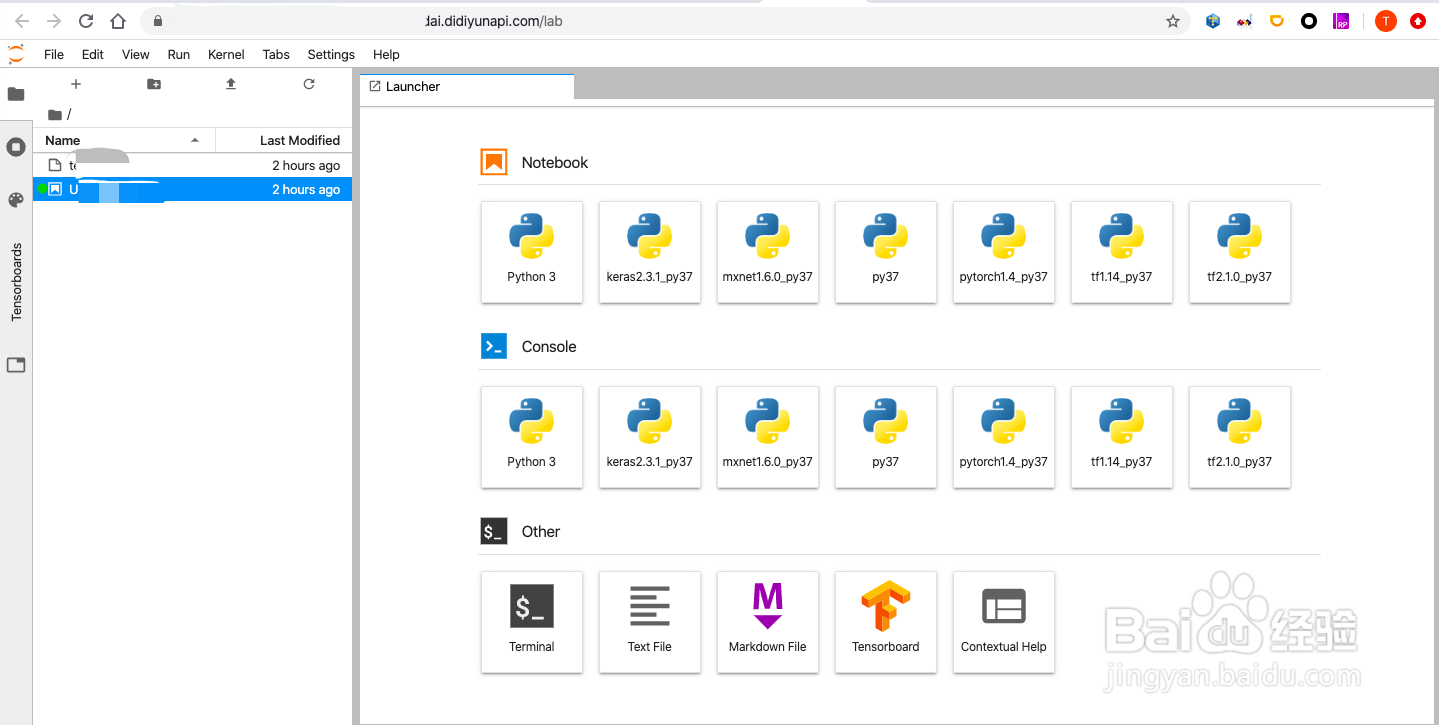The width and height of the screenshot is (1439, 725).
Task: Click the new launcher plus icon
Action: pos(76,85)
